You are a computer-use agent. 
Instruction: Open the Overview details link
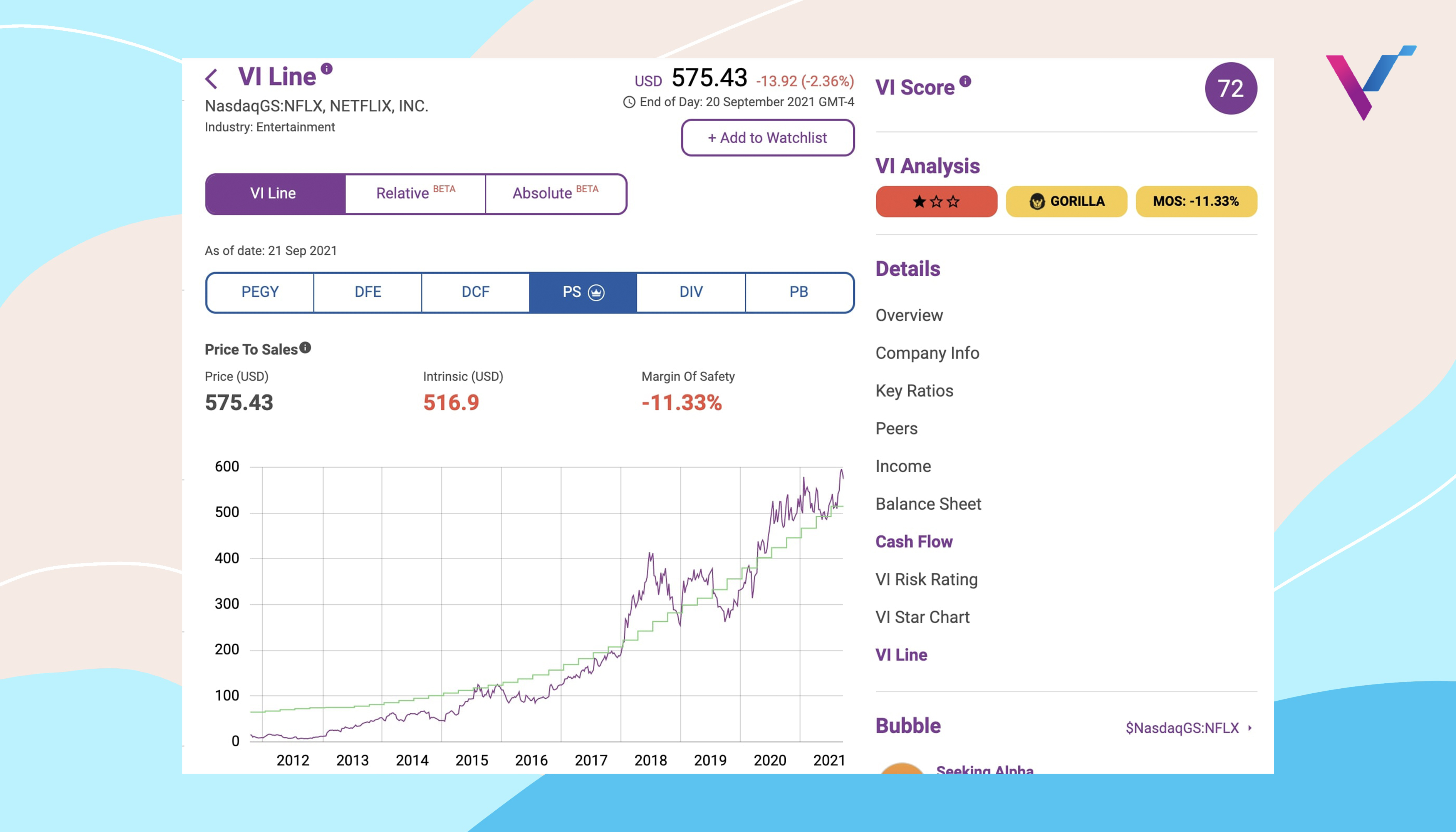click(909, 315)
